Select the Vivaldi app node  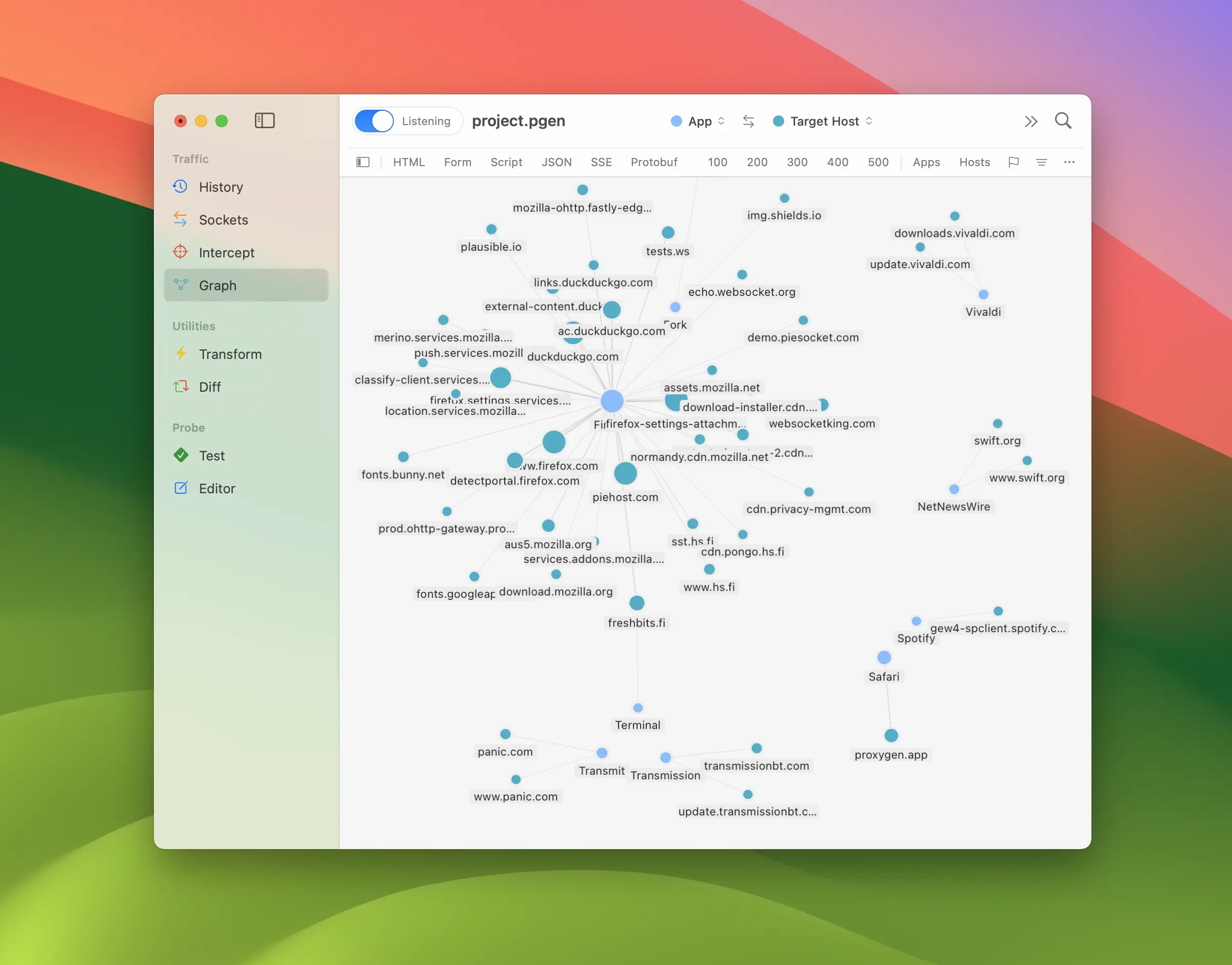click(983, 294)
